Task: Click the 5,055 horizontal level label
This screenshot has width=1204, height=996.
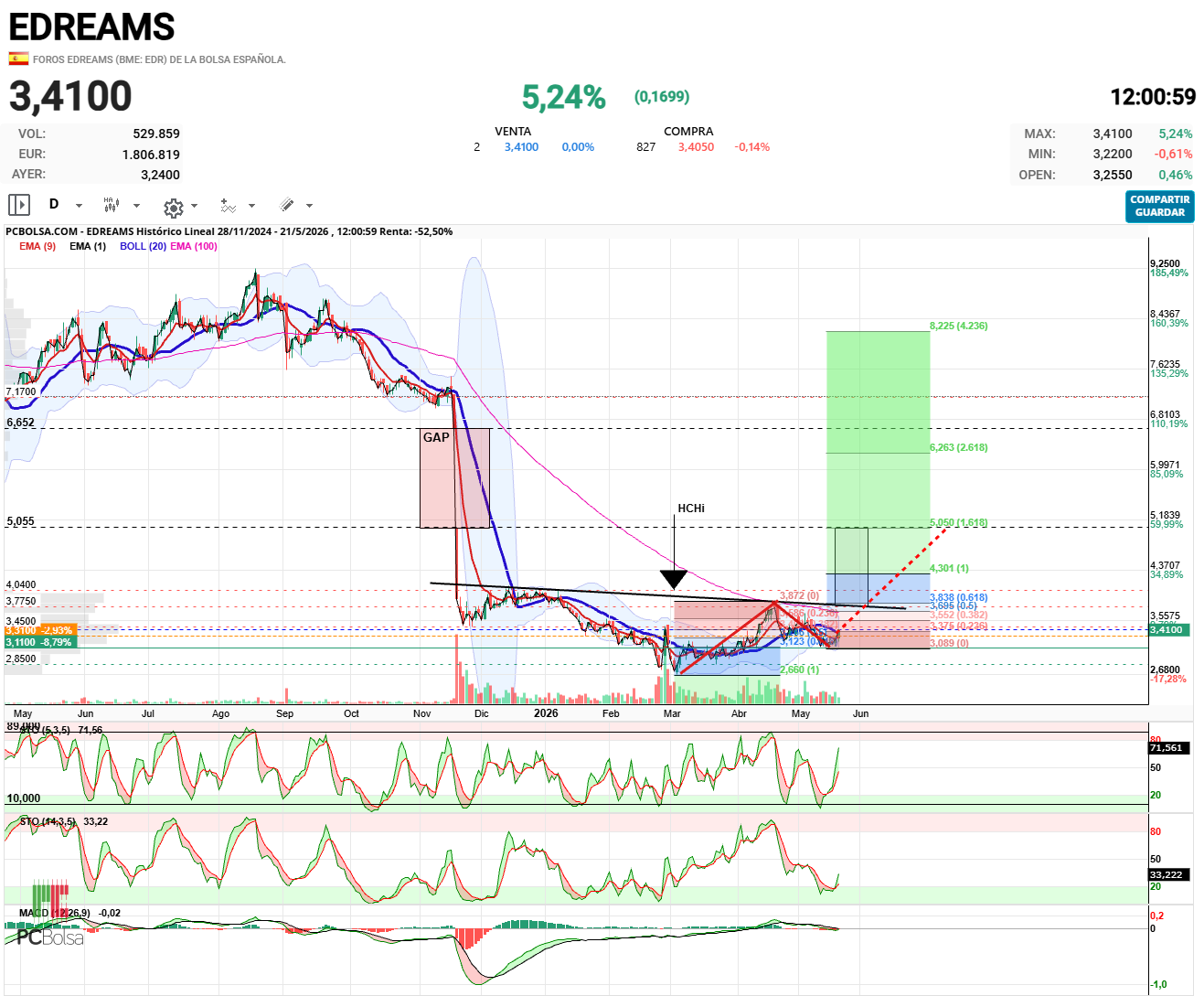Action: click(20, 521)
